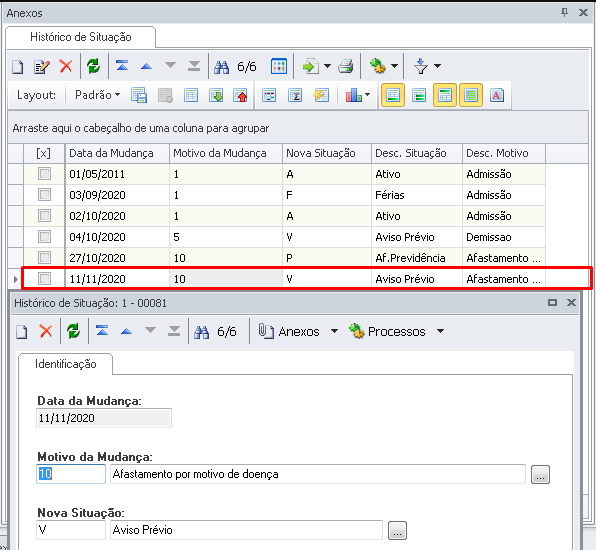Click the bar chart icon in Layout toolbar
Screen dimensions: 596x550
coord(353,95)
